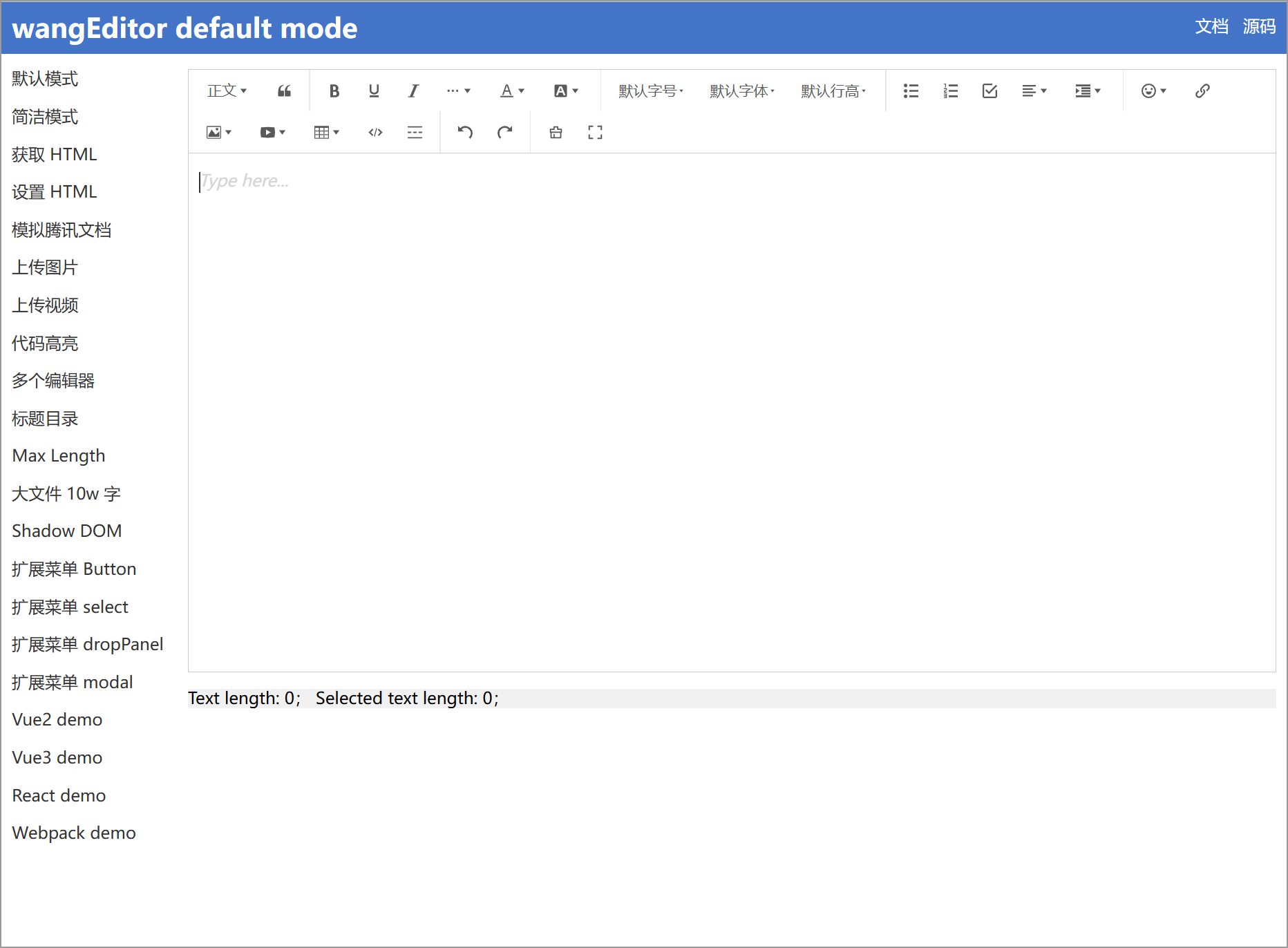Open the insert table panel
The height and width of the screenshot is (948, 1288).
(327, 133)
